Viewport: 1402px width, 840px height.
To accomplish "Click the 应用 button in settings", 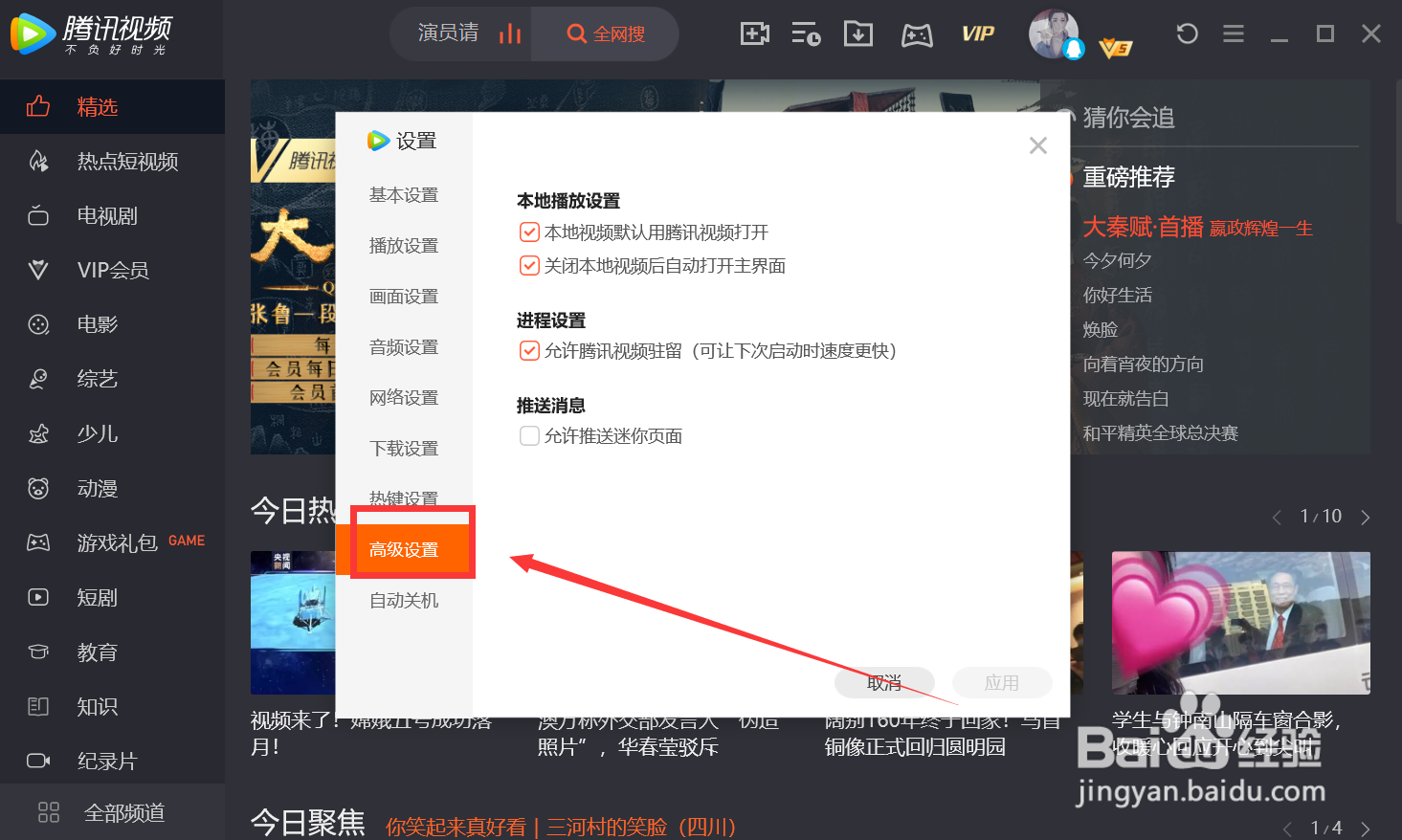I will (1002, 682).
